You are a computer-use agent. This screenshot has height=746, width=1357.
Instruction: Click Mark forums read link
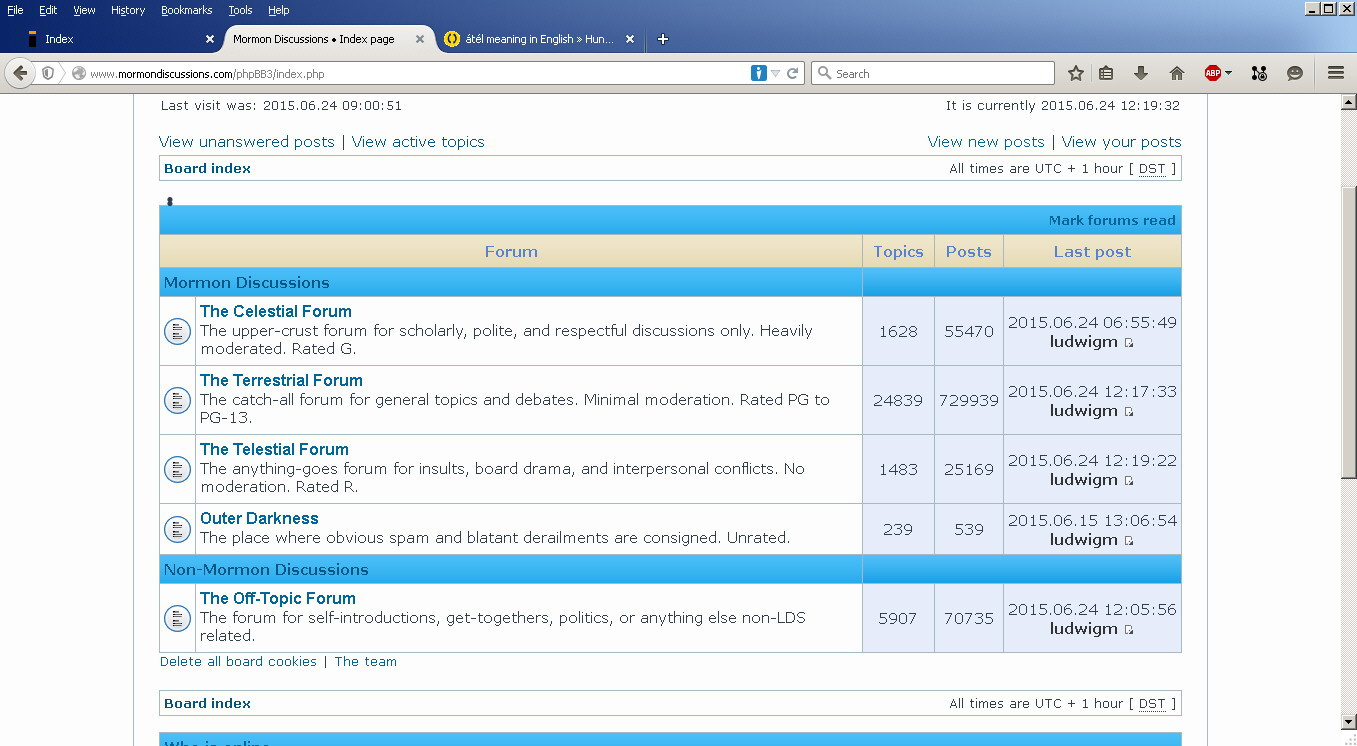1112,220
